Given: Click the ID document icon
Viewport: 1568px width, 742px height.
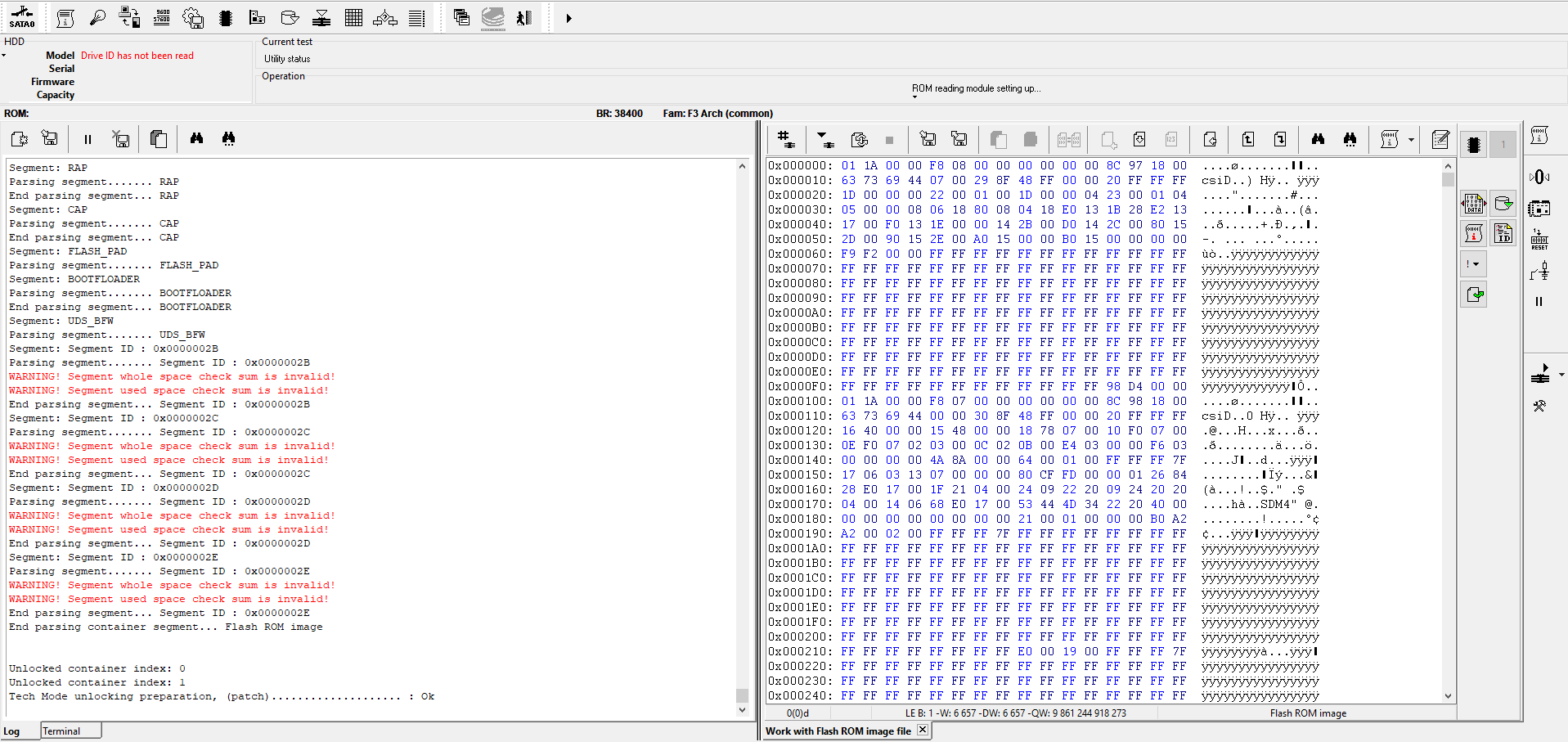Looking at the screenshot, I should (x=1503, y=233).
